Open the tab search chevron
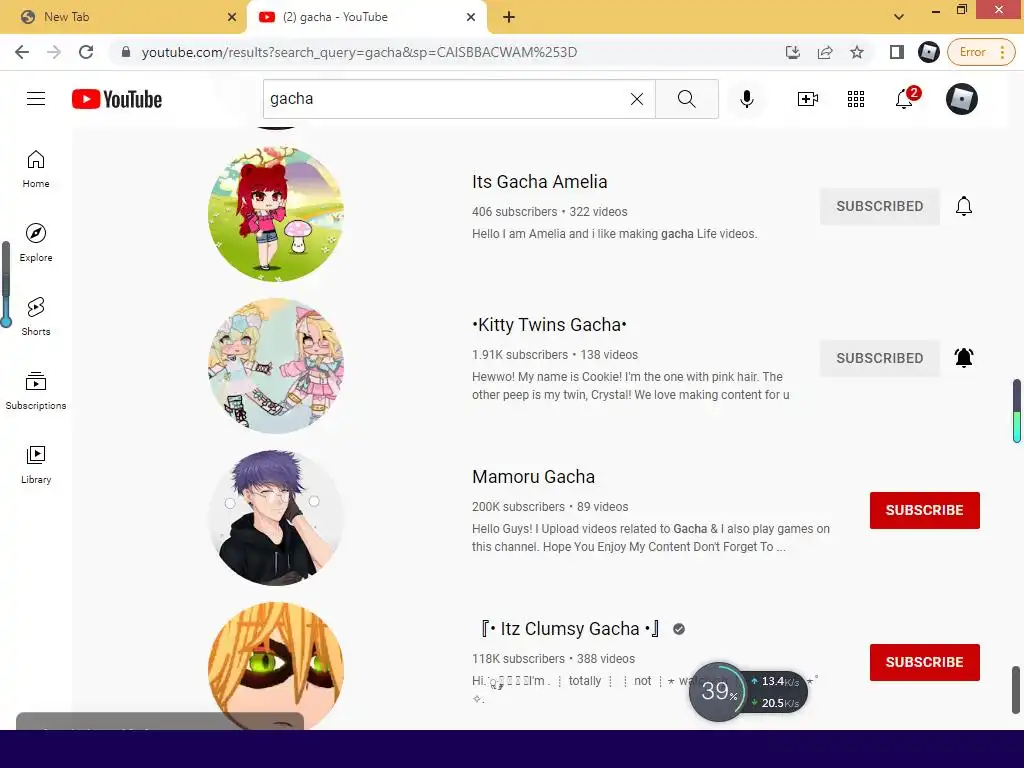The width and height of the screenshot is (1024, 768). [899, 17]
